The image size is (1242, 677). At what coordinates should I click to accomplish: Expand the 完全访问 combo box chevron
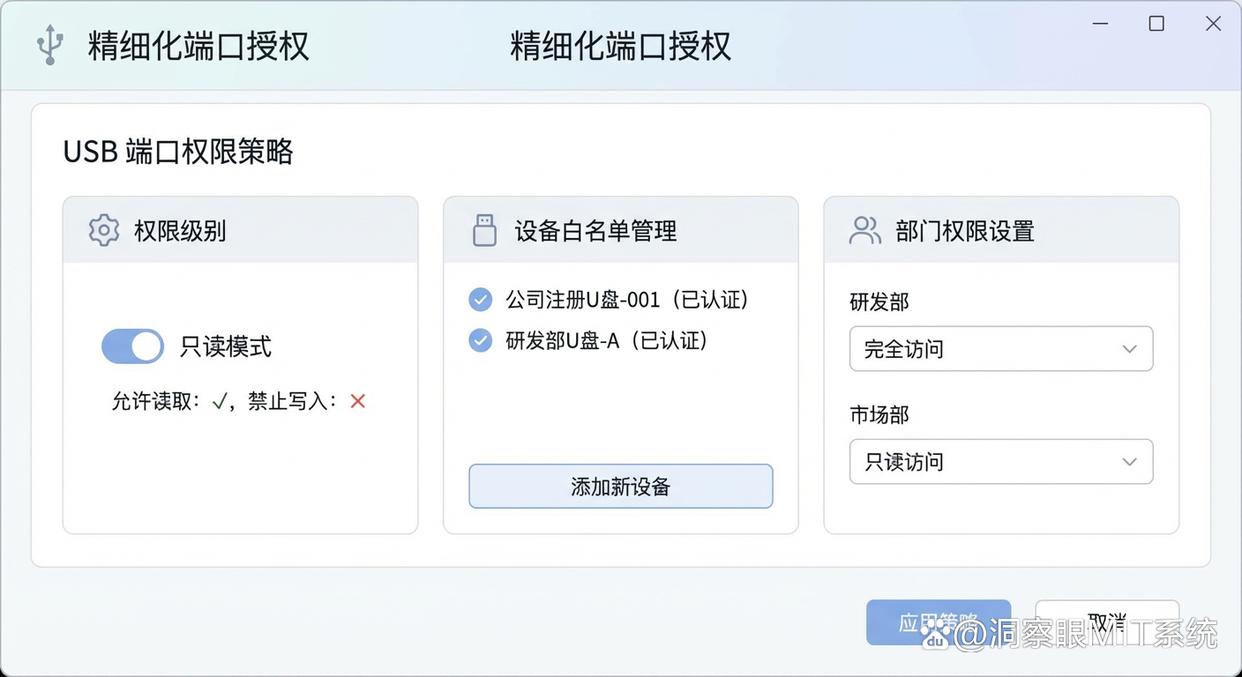coord(1129,348)
